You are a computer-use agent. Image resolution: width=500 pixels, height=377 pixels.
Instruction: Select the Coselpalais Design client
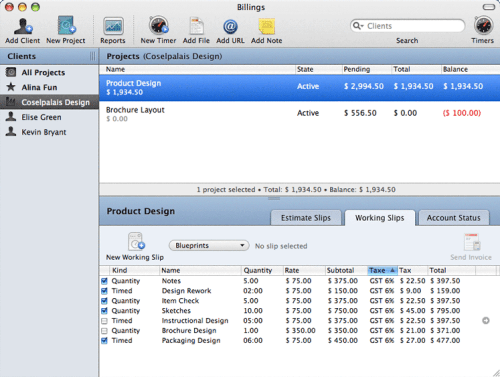(49, 102)
